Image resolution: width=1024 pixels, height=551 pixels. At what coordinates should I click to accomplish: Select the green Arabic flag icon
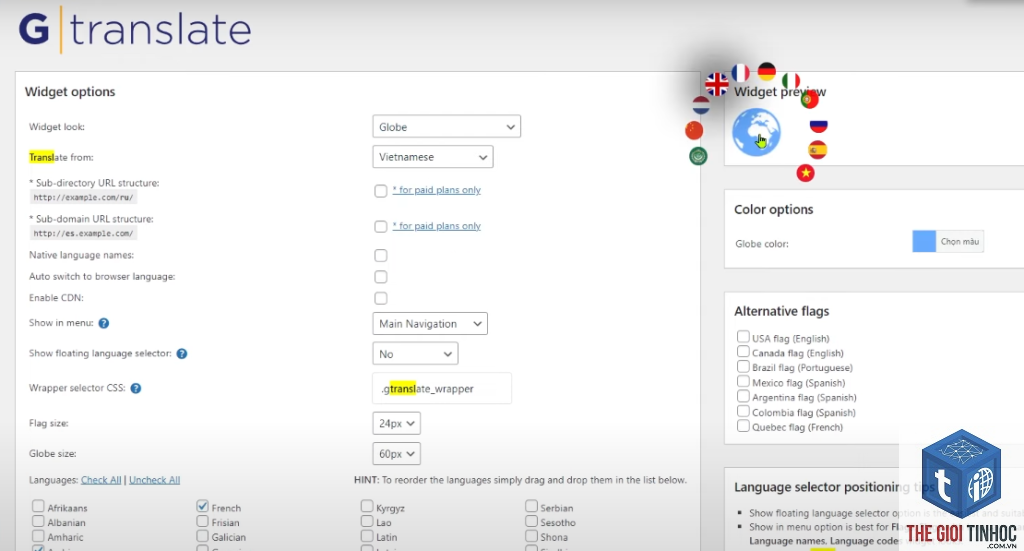coord(698,156)
